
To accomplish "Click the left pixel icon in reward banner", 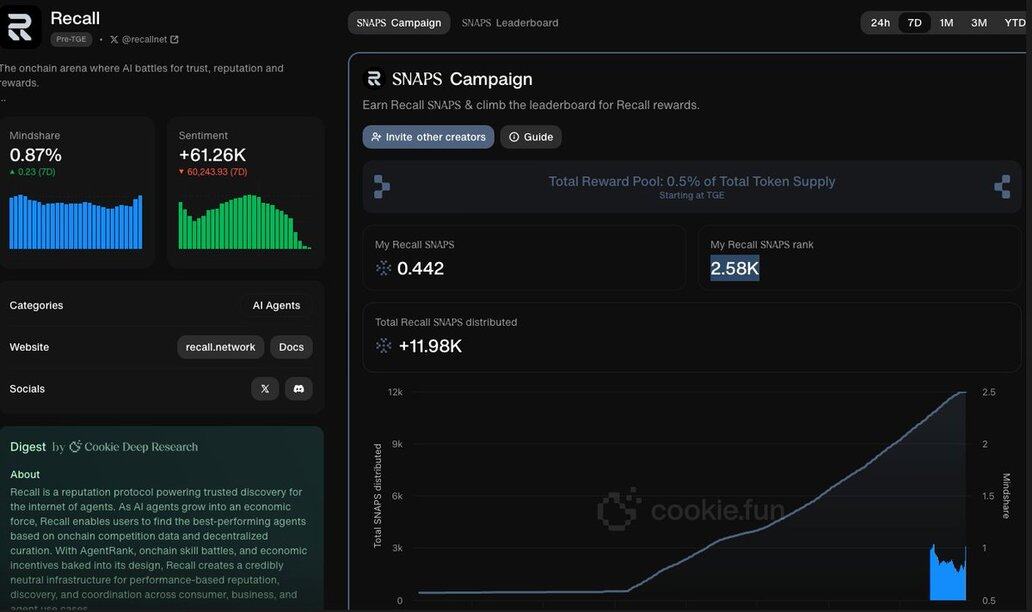I will 382,187.
